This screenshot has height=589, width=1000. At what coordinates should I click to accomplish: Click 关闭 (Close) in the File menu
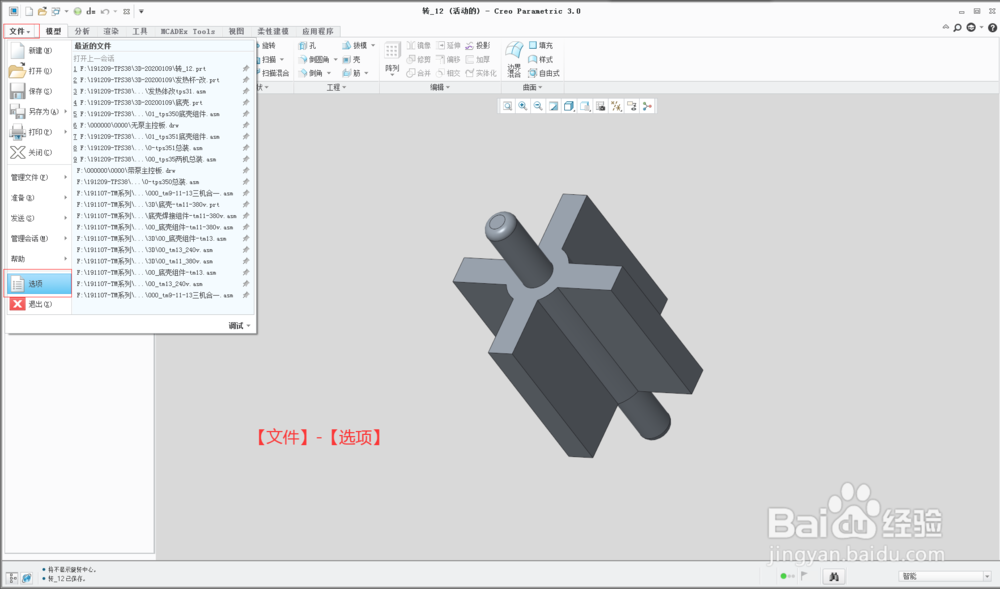click(38, 152)
